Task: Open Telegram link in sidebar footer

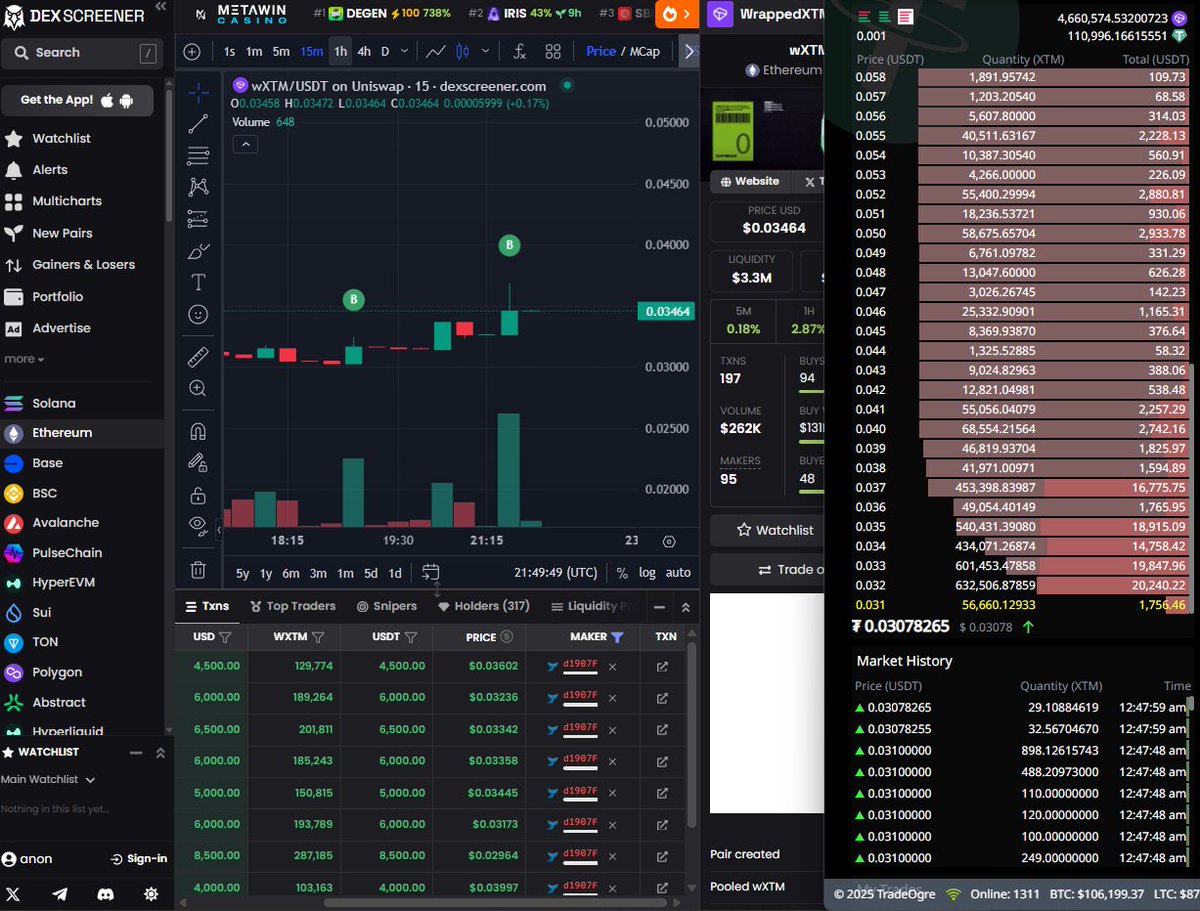Action: (59, 894)
